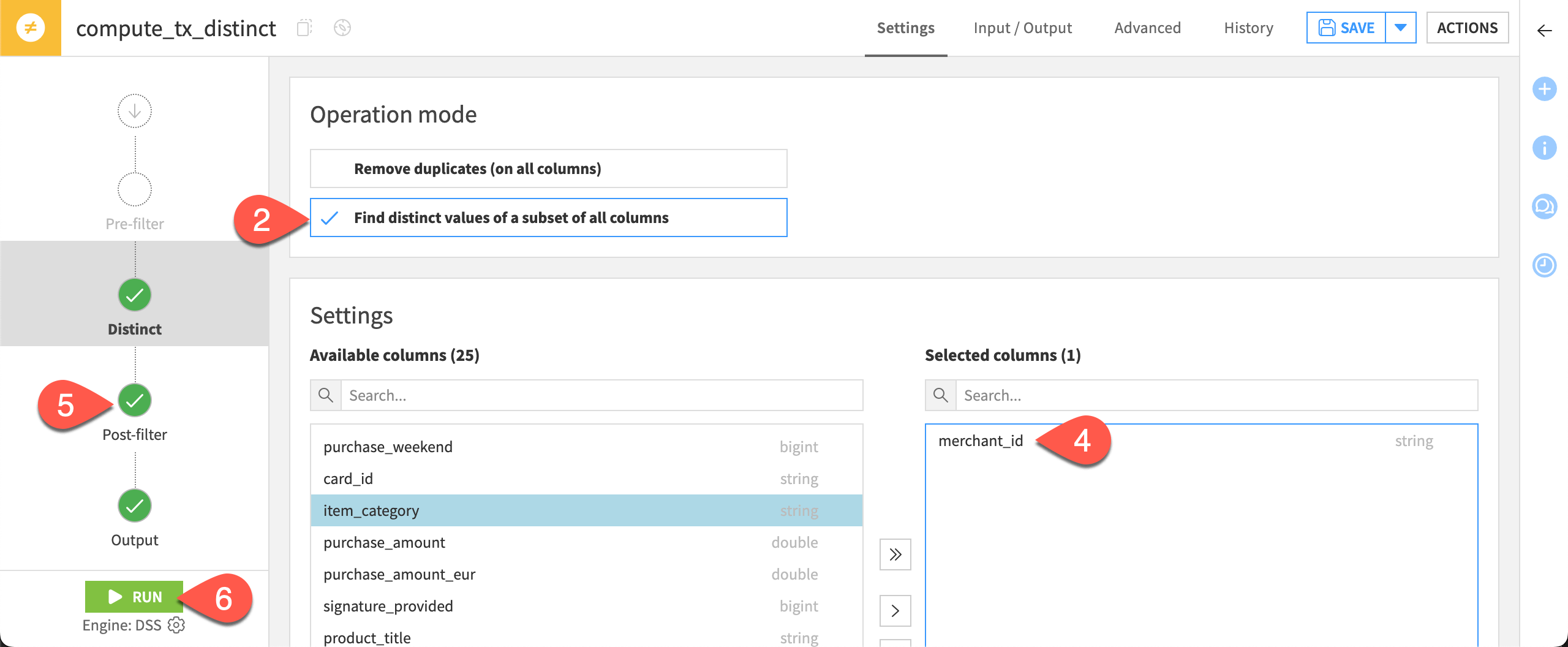Open the SAVE dropdown arrow

point(1400,28)
